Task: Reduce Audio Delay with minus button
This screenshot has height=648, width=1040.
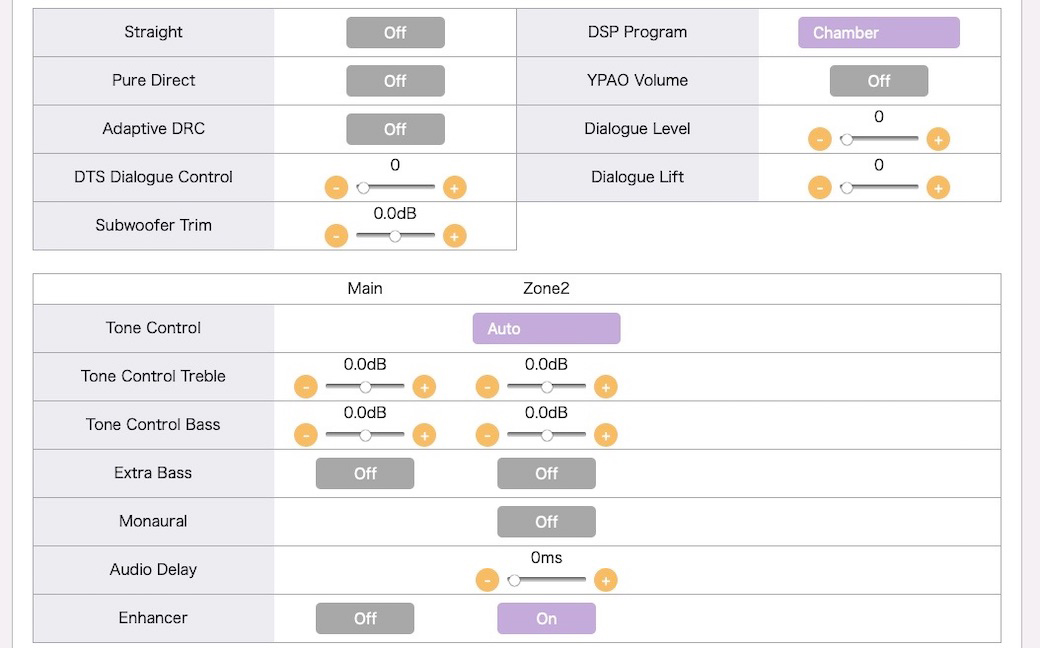Action: point(488,580)
